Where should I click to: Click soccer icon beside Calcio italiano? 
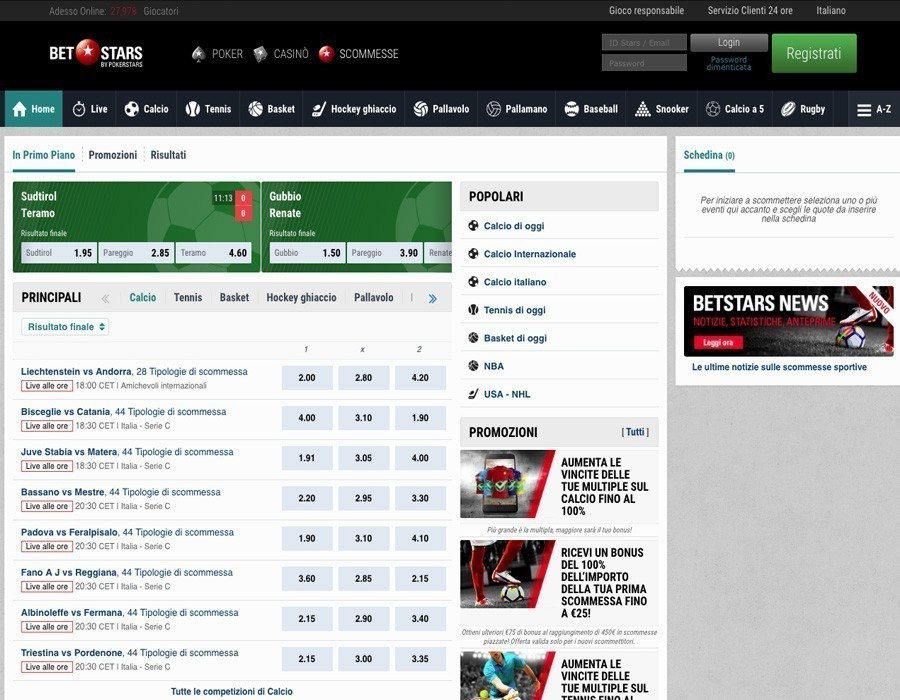pyautogui.click(x=473, y=282)
